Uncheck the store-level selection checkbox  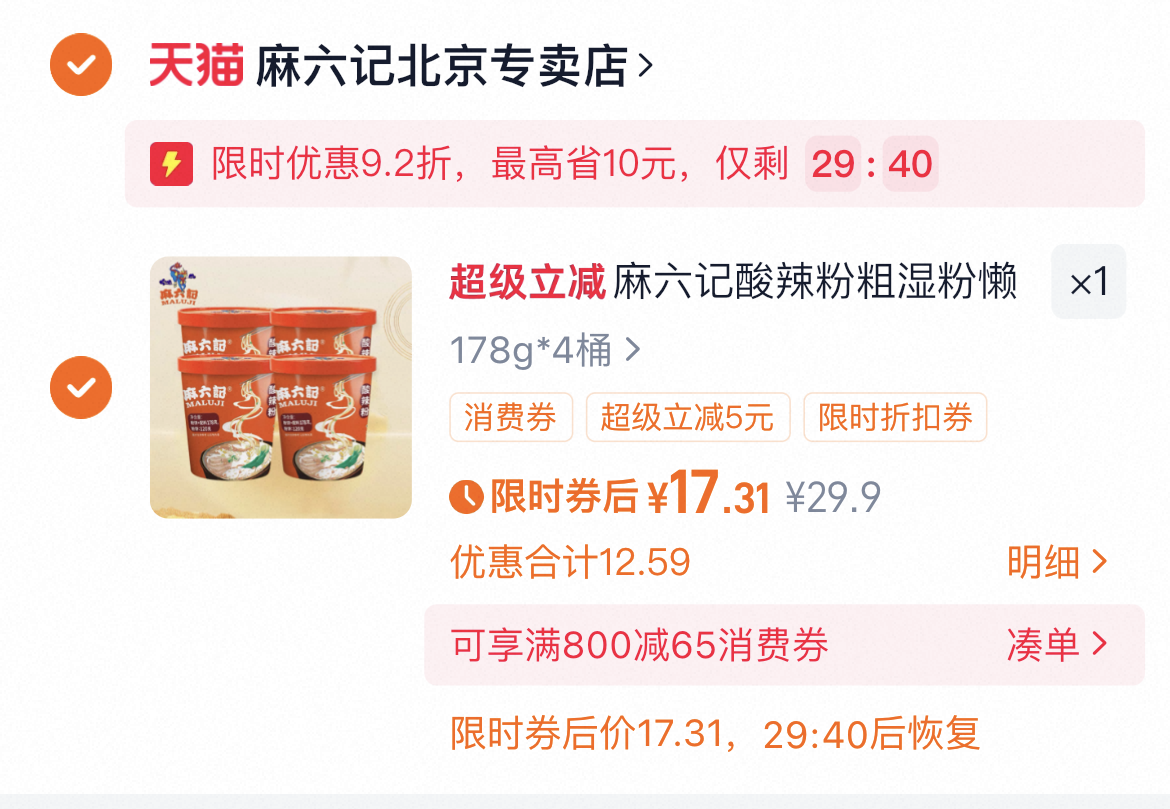(81, 65)
